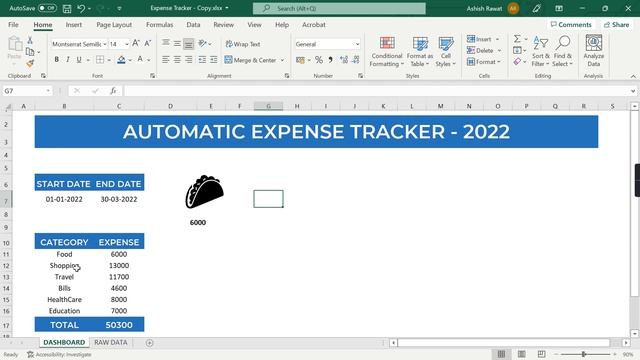Click Insert Function fx icon

tap(113, 91)
